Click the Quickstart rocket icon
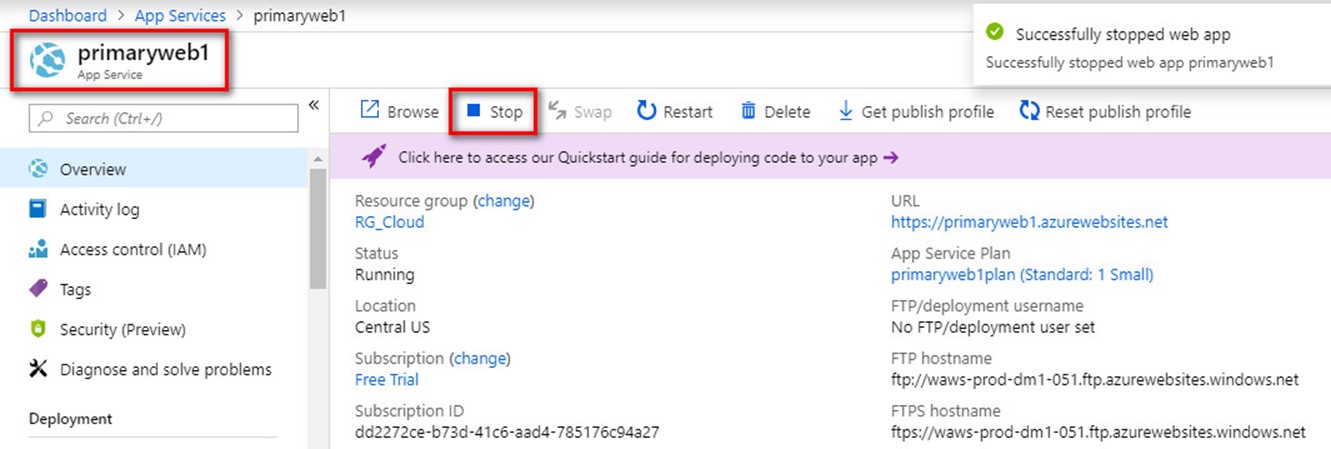 point(373,157)
